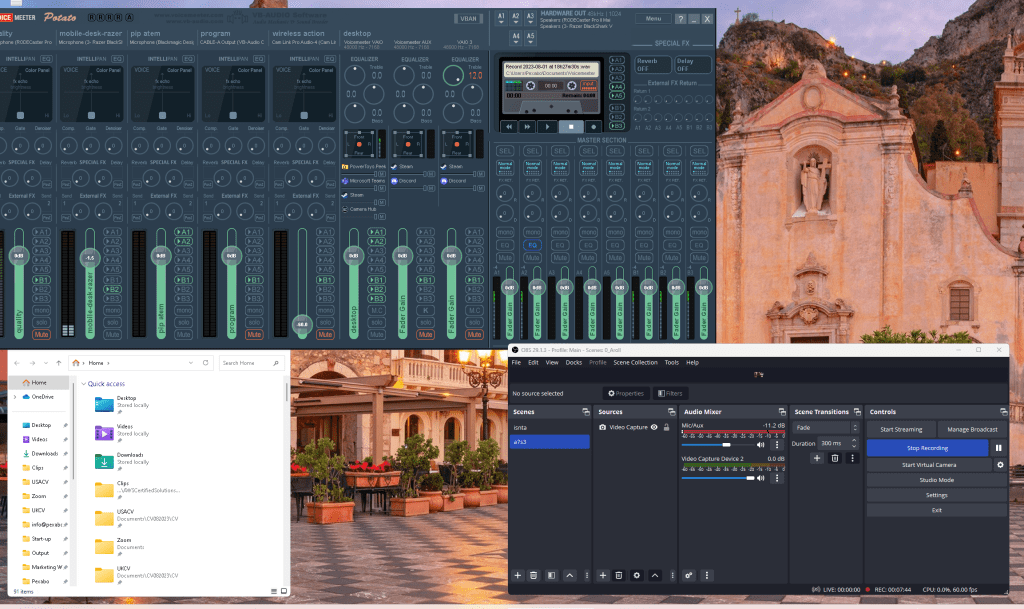Click the Voicemeeter Menu button
1024x609 pixels.
tap(653, 19)
